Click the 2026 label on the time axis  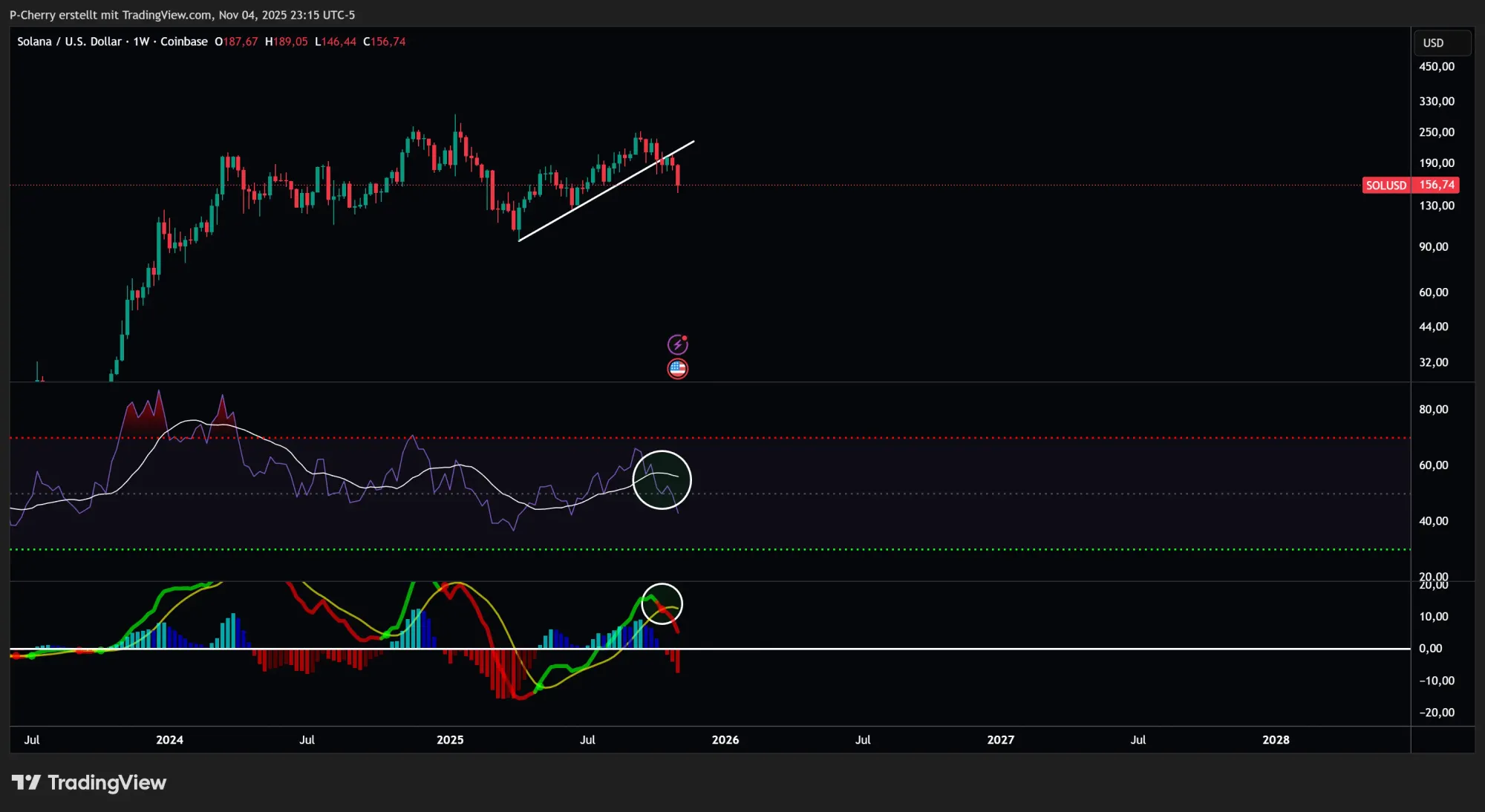tap(725, 740)
